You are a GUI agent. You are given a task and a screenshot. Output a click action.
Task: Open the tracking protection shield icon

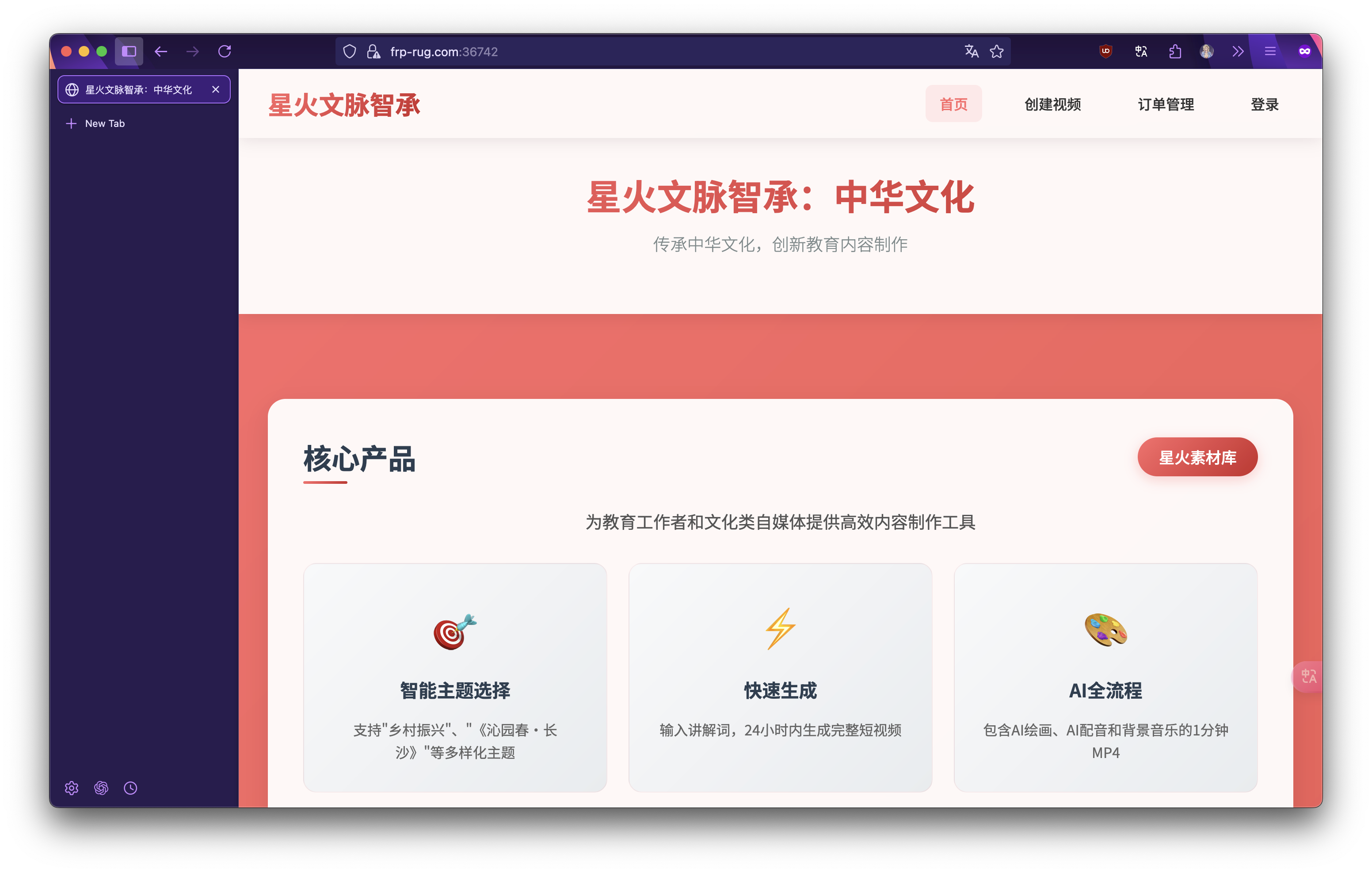[350, 52]
